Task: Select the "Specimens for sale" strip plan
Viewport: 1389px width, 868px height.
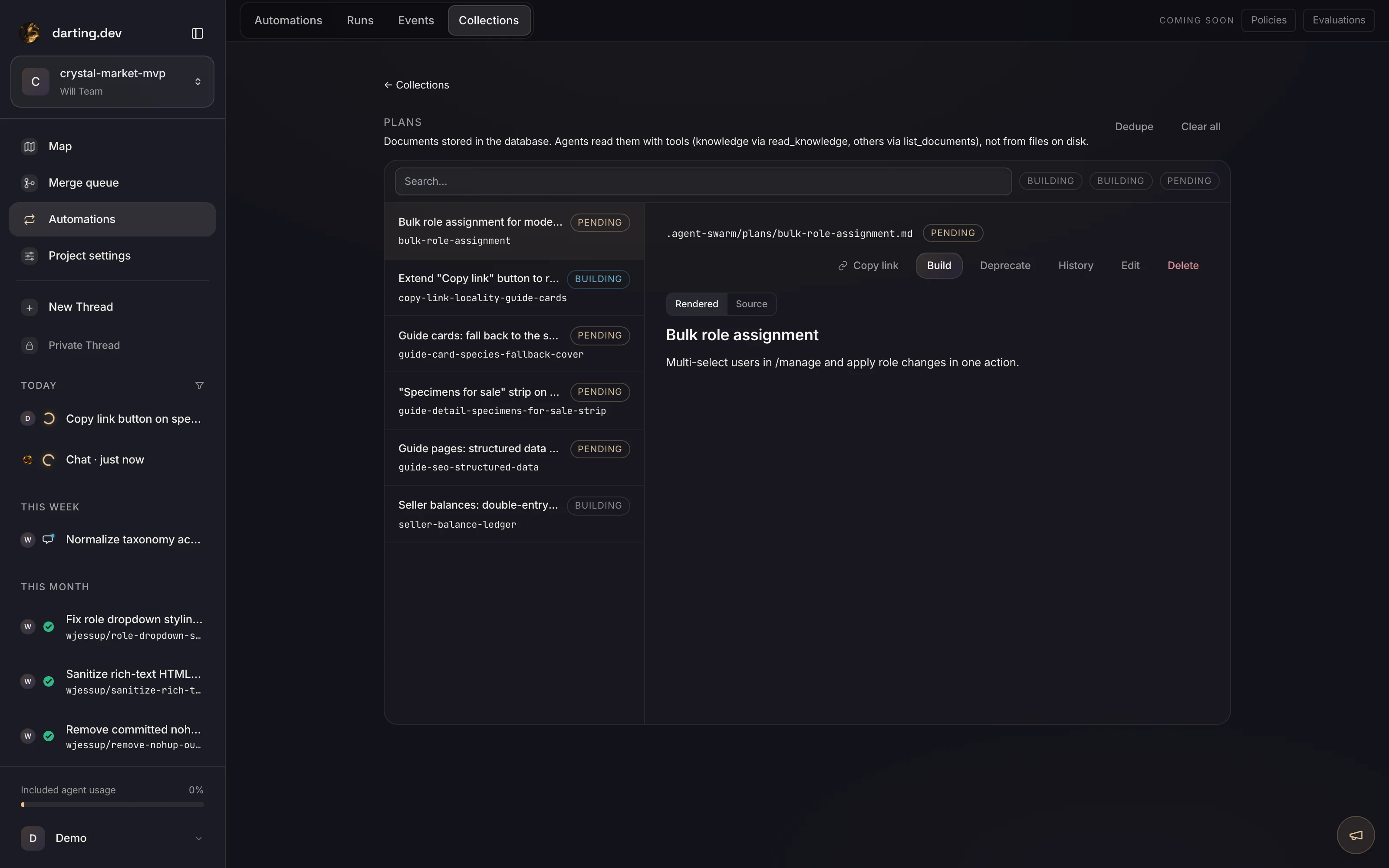Action: click(x=514, y=401)
